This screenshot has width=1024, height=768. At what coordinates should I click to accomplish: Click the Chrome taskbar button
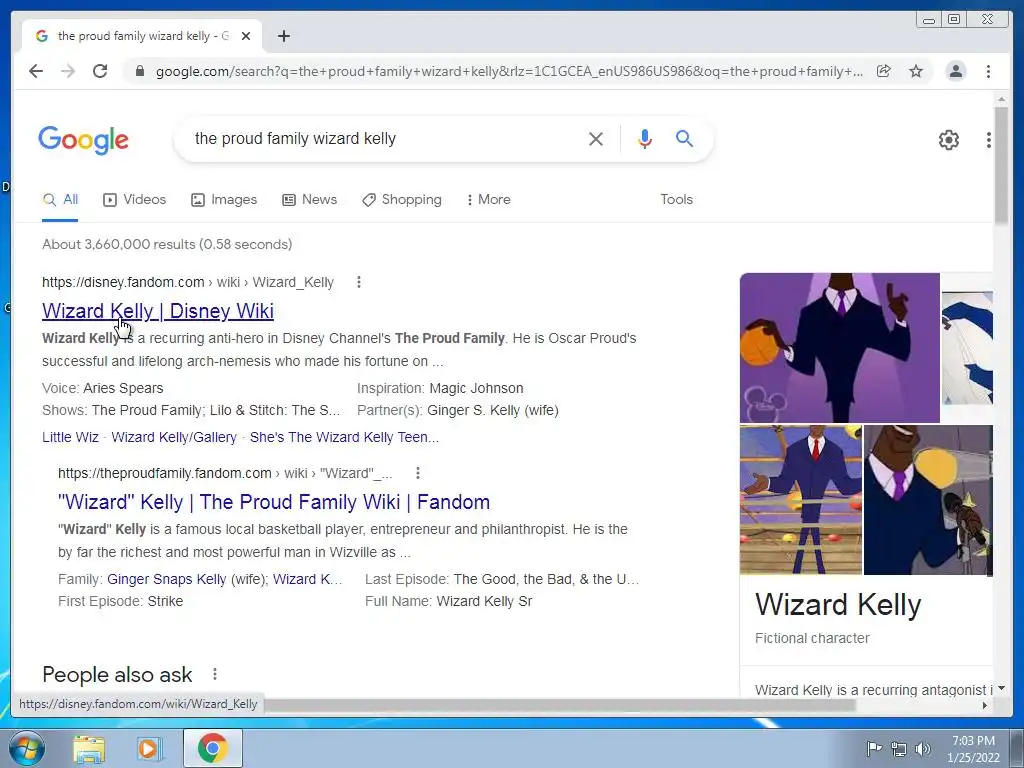(x=213, y=748)
